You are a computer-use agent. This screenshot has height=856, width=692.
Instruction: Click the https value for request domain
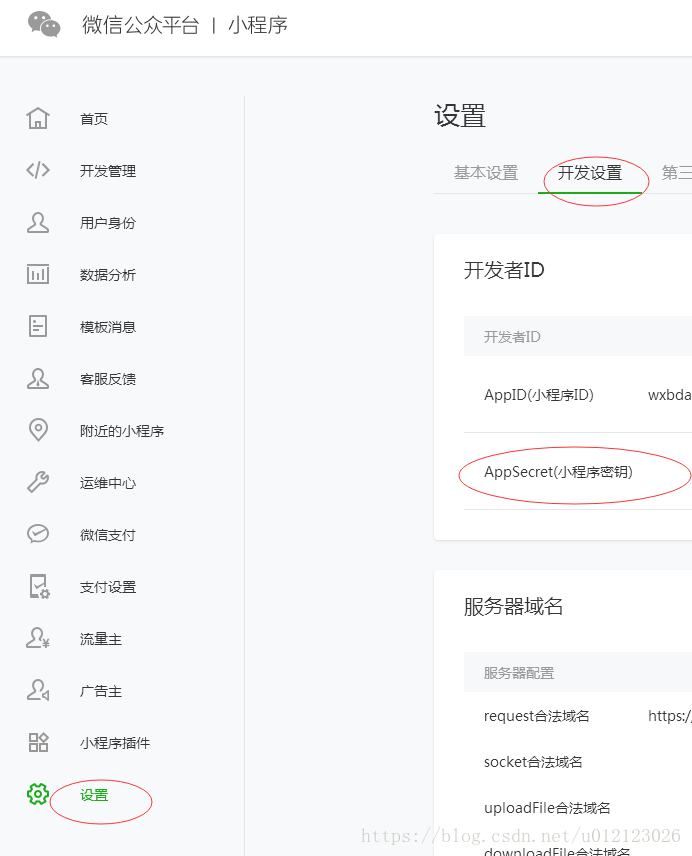tap(670, 716)
